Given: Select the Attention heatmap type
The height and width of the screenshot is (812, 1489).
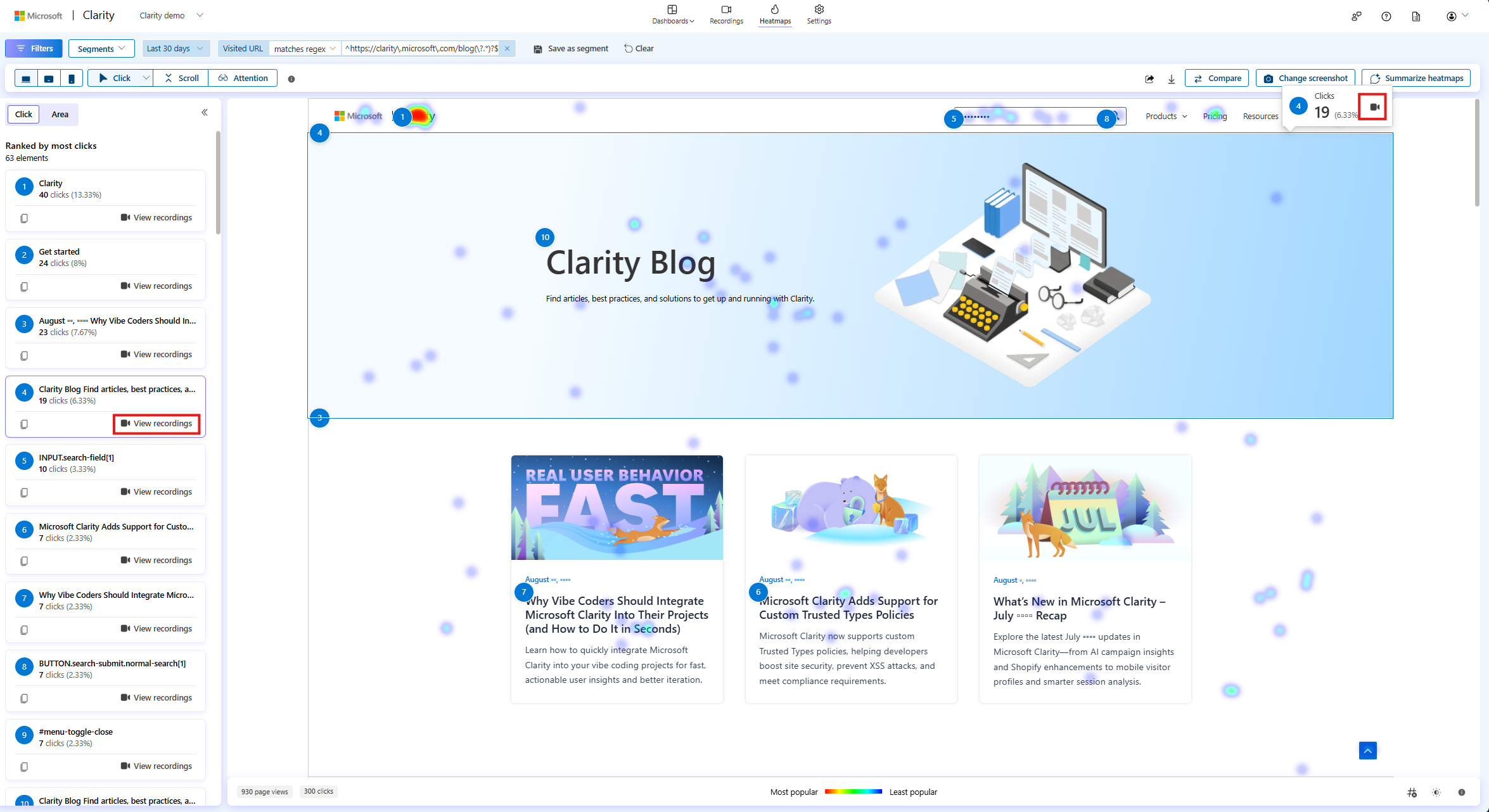Looking at the screenshot, I should coord(243,78).
